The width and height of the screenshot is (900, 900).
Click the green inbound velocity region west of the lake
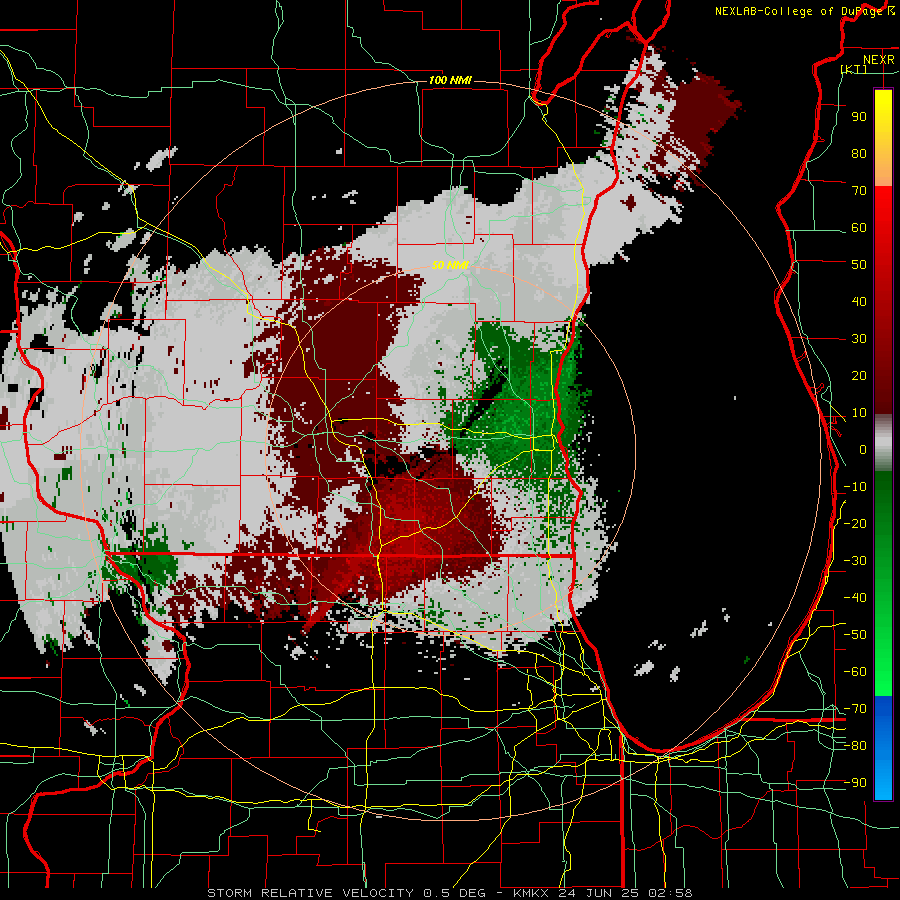pyautogui.click(x=519, y=402)
